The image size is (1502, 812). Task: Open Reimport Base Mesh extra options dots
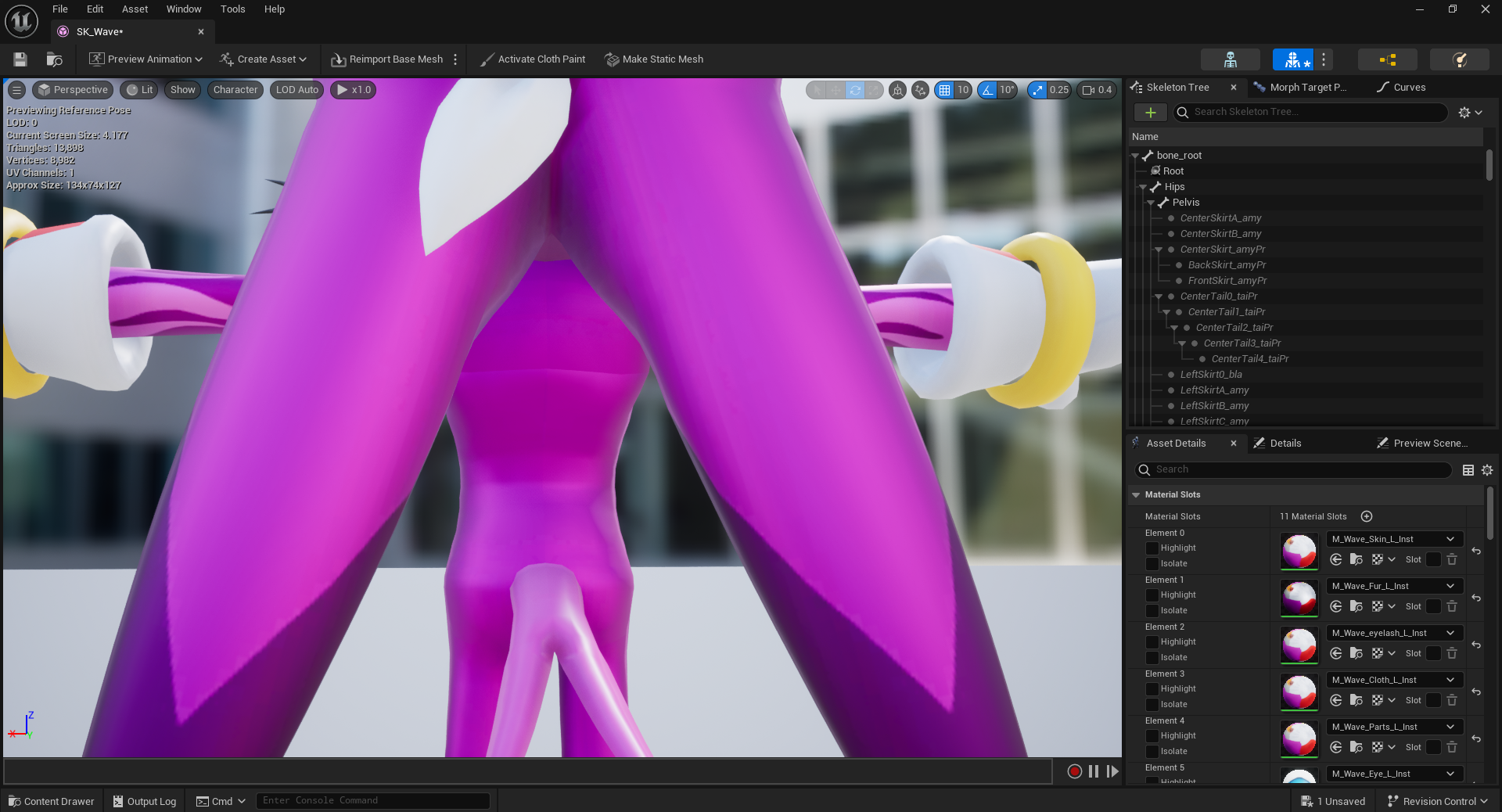click(455, 59)
